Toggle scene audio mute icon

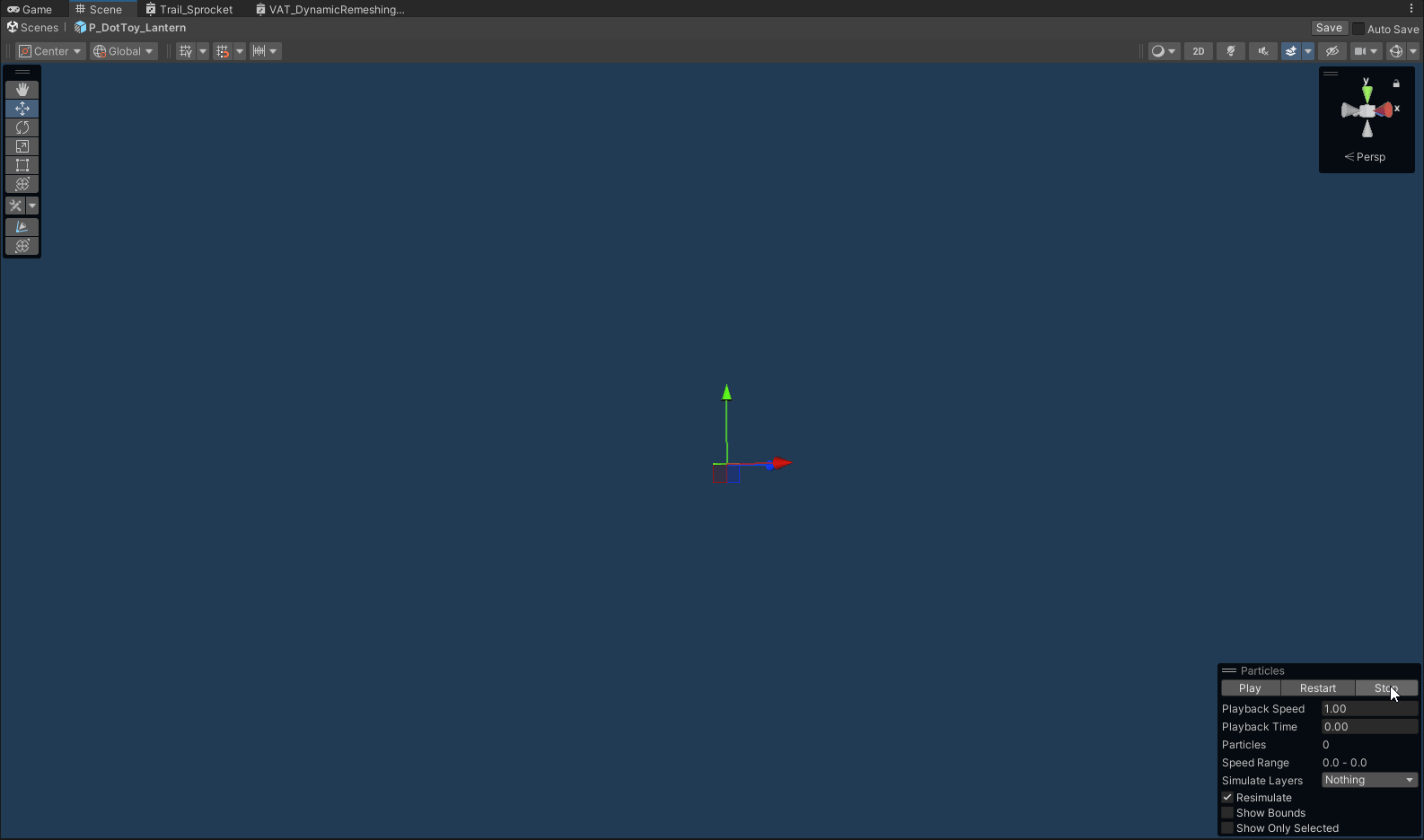point(1263,51)
